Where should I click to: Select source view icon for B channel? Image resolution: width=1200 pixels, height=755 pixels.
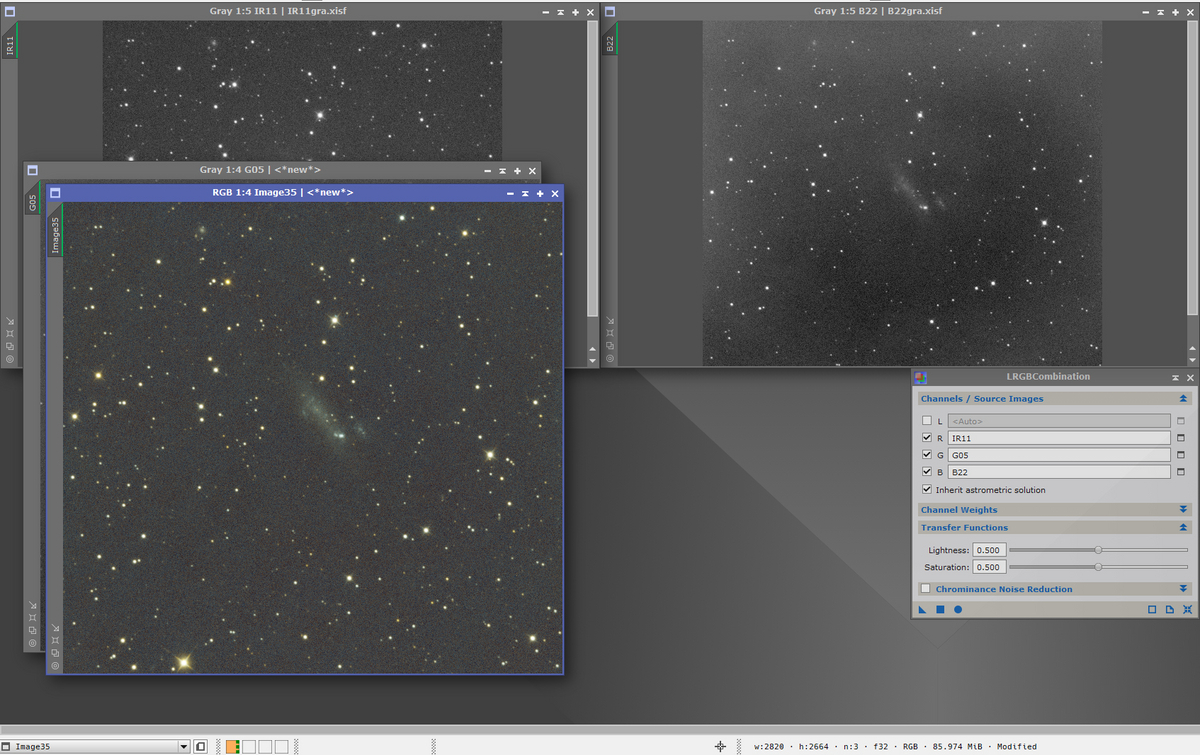tap(1181, 472)
